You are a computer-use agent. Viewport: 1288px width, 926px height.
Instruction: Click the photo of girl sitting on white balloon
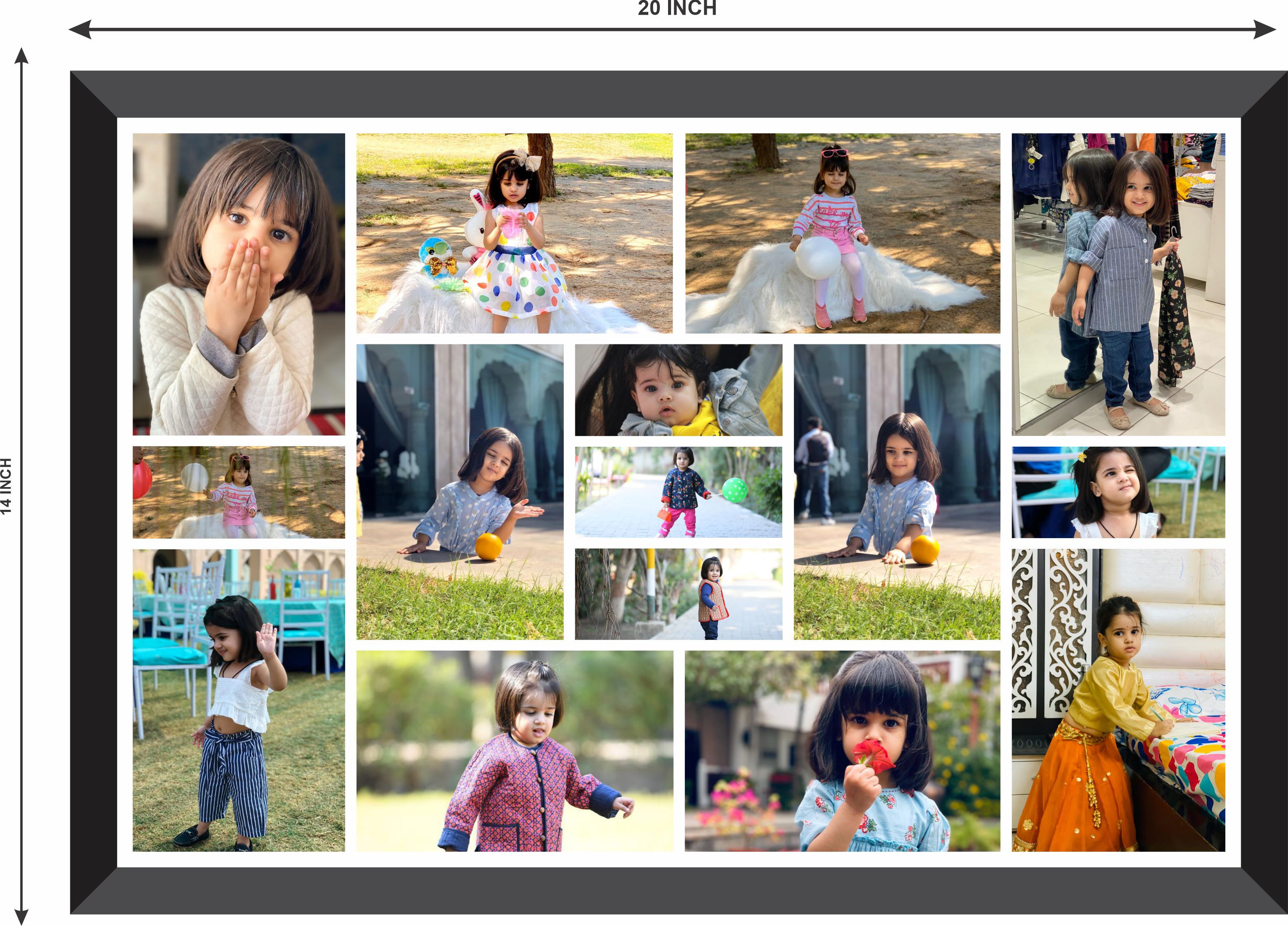[842, 233]
